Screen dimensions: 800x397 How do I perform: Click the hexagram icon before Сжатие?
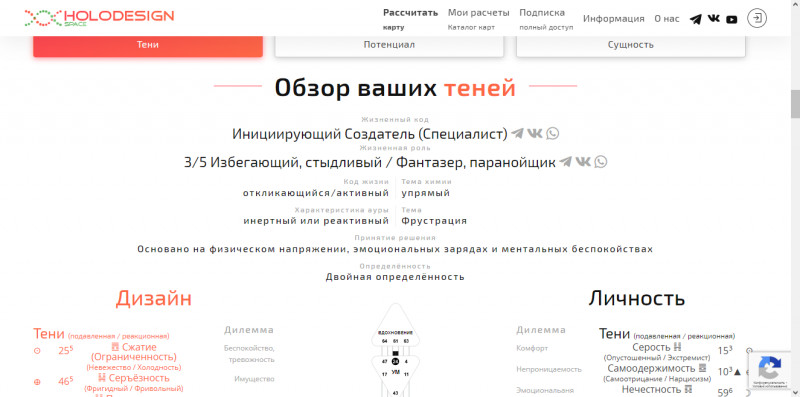115,347
